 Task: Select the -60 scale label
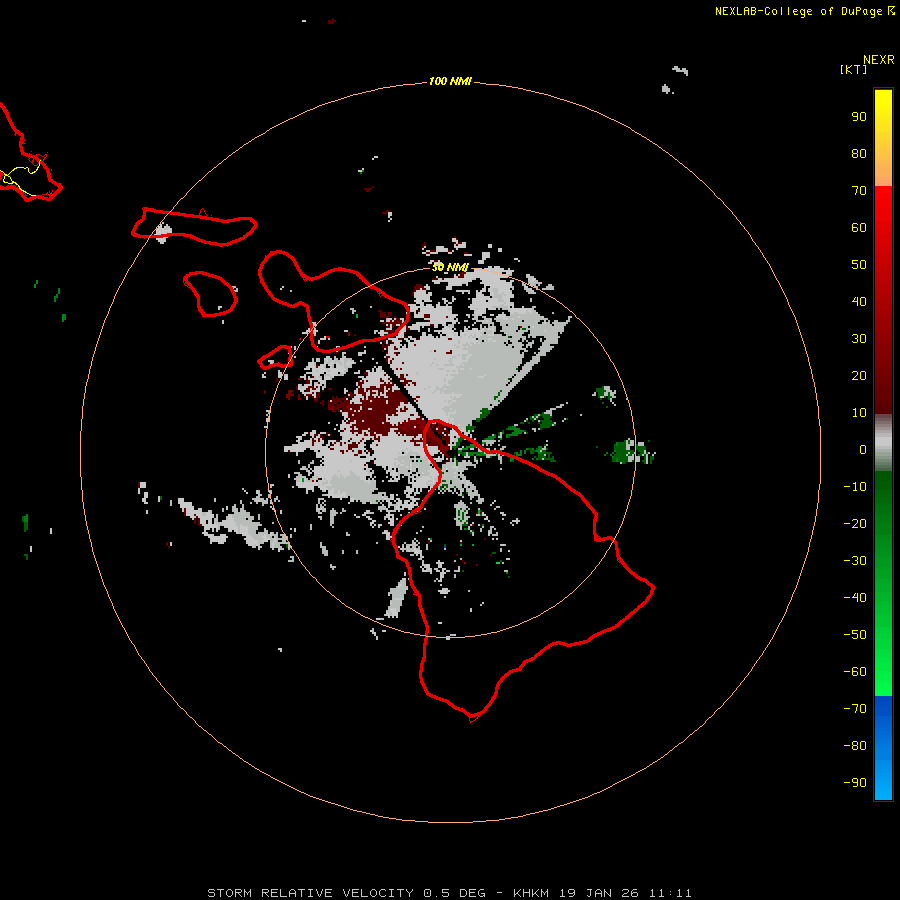[x=855, y=672]
